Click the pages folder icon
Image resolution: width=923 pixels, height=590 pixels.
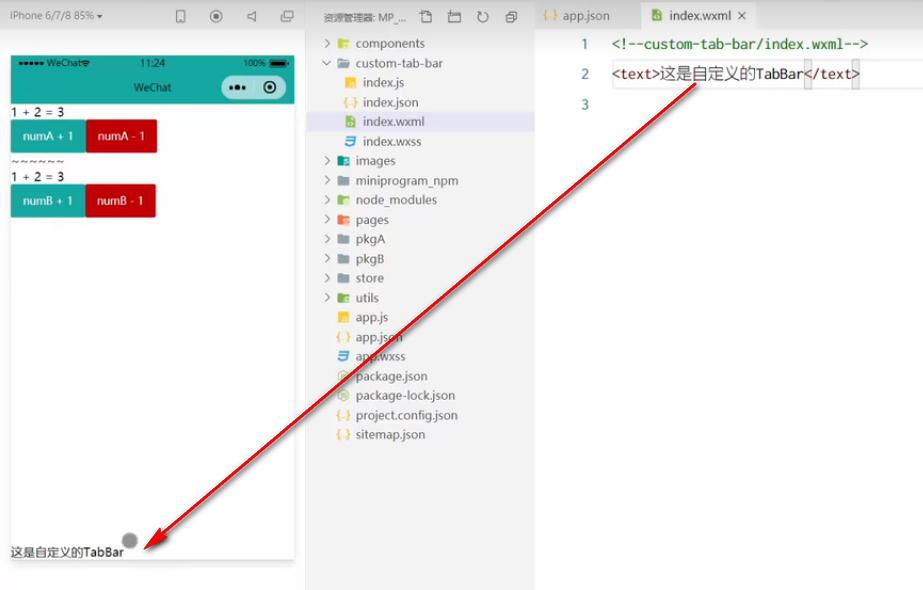[x=343, y=220]
